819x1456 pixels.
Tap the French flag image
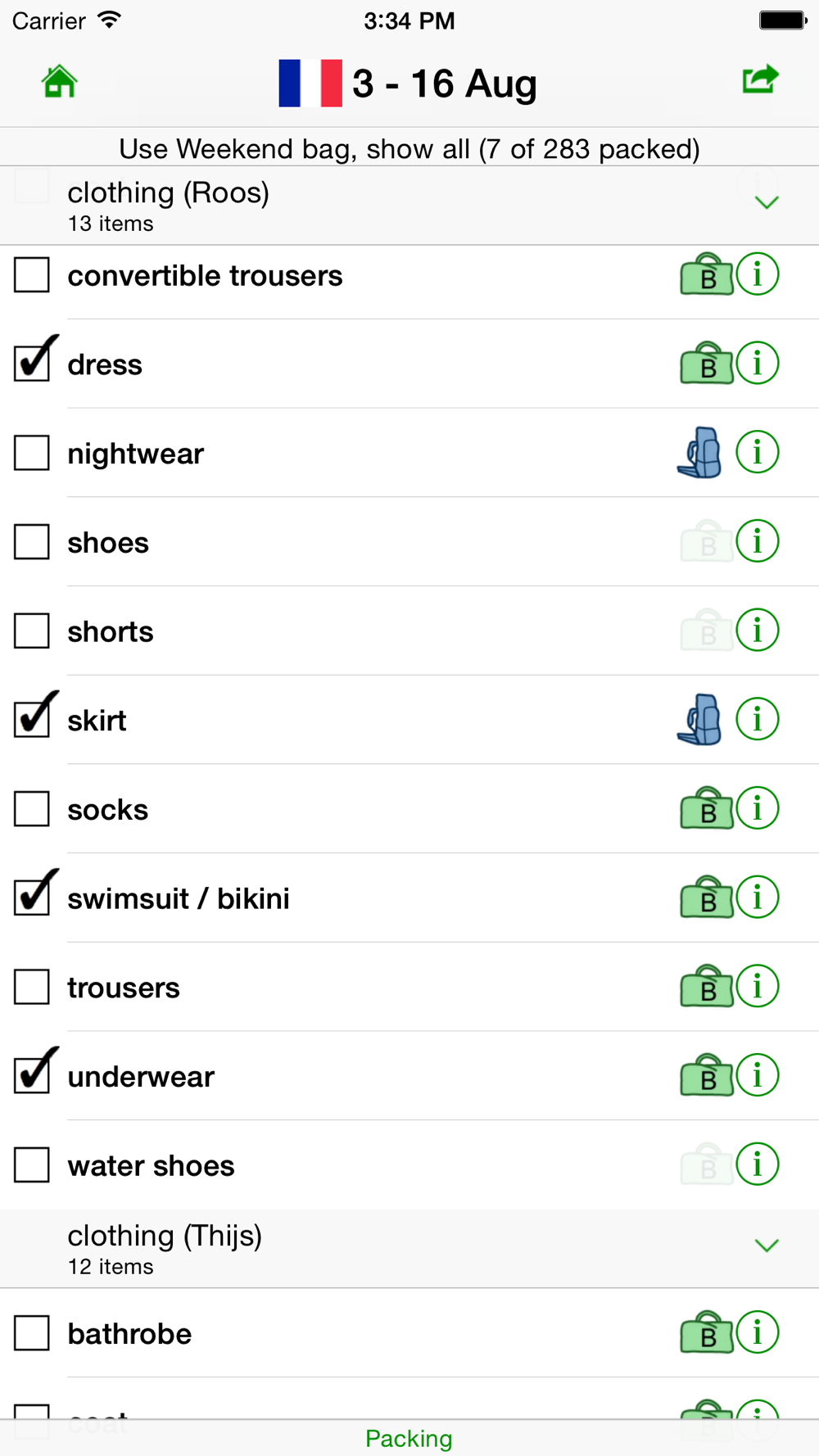pyautogui.click(x=310, y=83)
